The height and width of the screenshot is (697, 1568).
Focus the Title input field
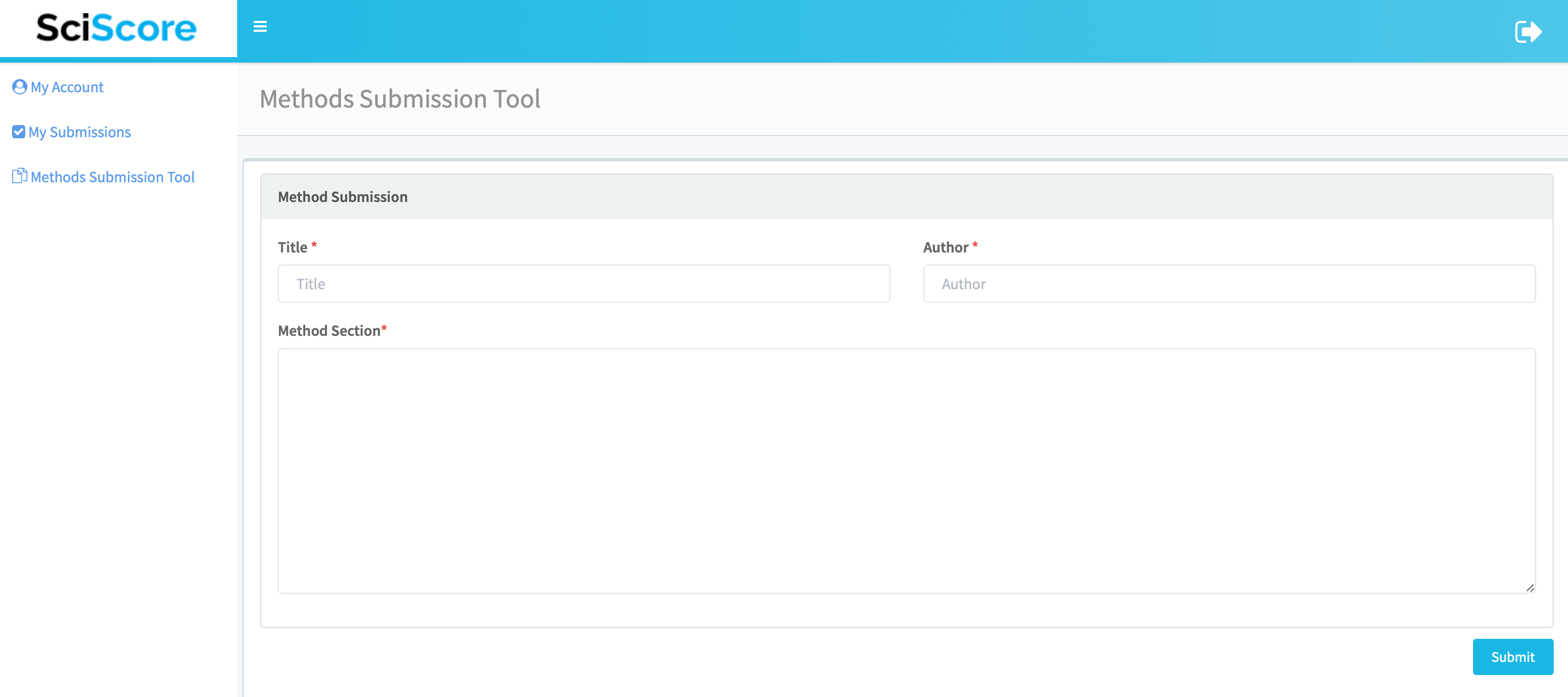click(x=583, y=284)
